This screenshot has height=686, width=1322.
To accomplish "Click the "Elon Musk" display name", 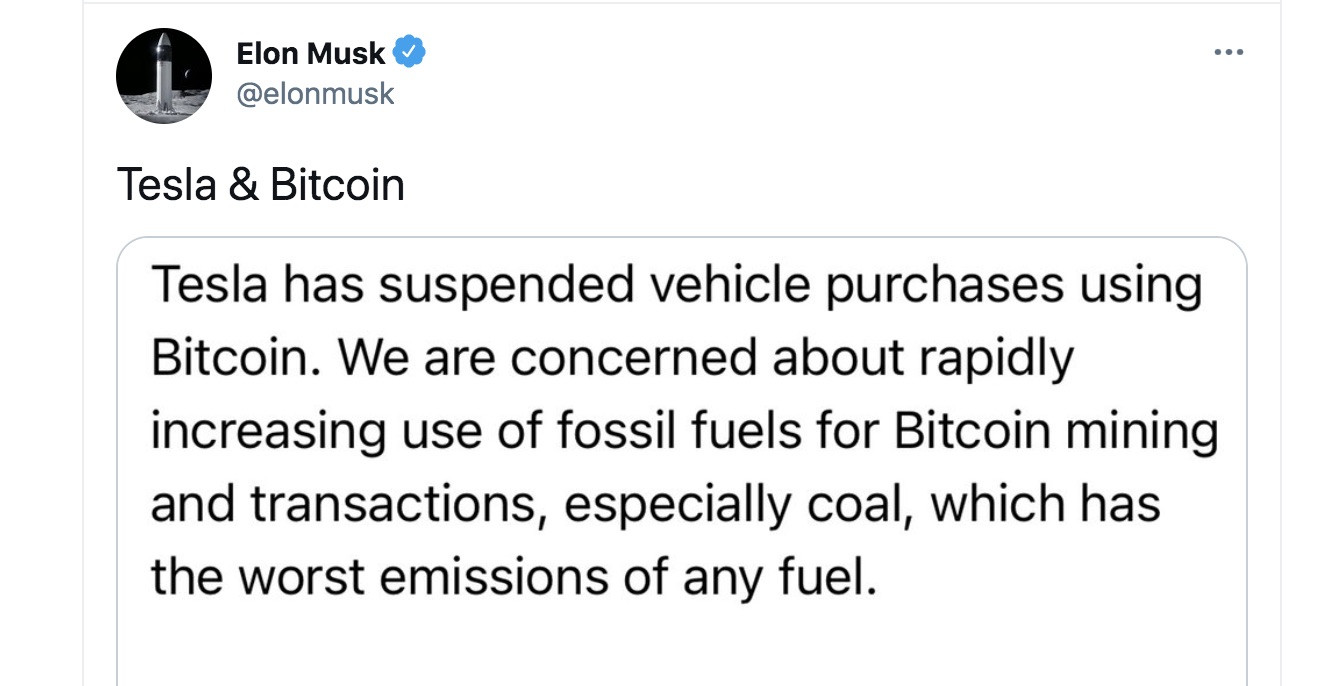I will pyautogui.click(x=310, y=53).
